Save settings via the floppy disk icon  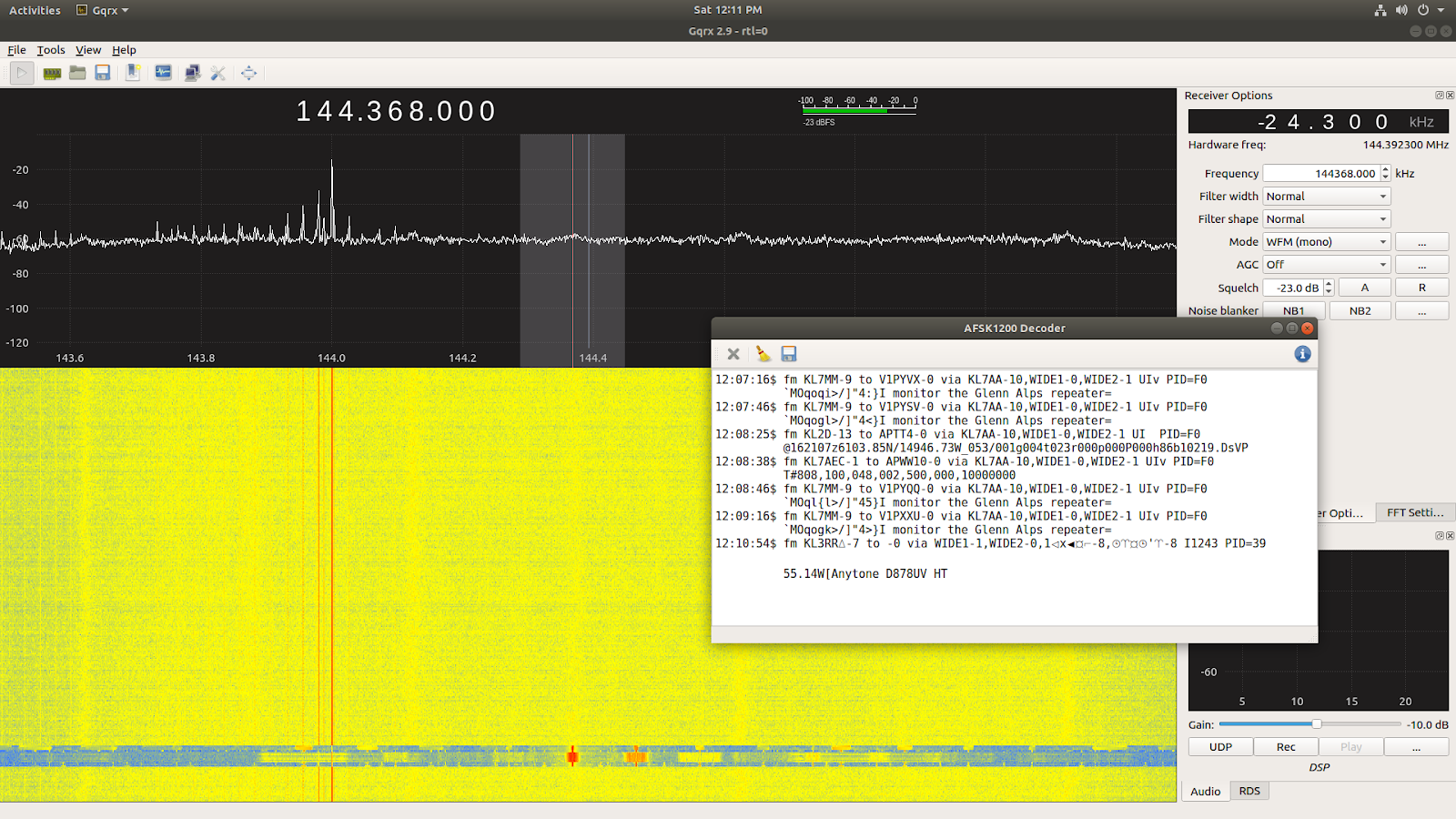pos(103,73)
